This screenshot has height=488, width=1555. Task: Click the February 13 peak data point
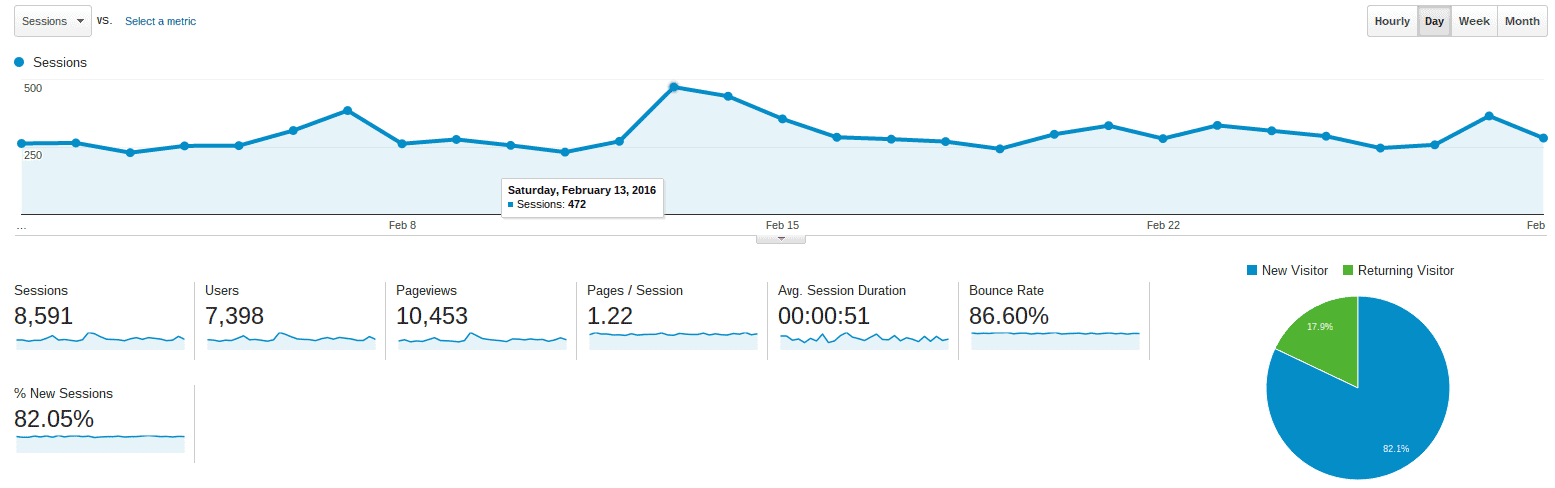coord(673,87)
